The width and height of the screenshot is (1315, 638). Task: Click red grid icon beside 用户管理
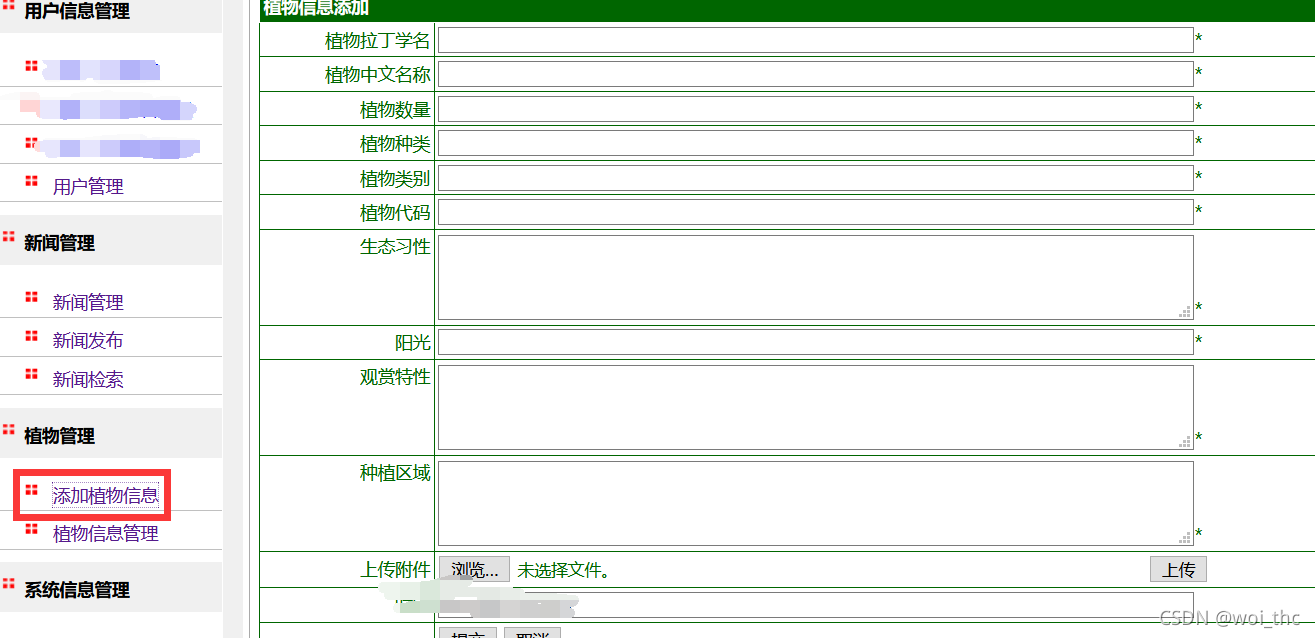(32, 181)
